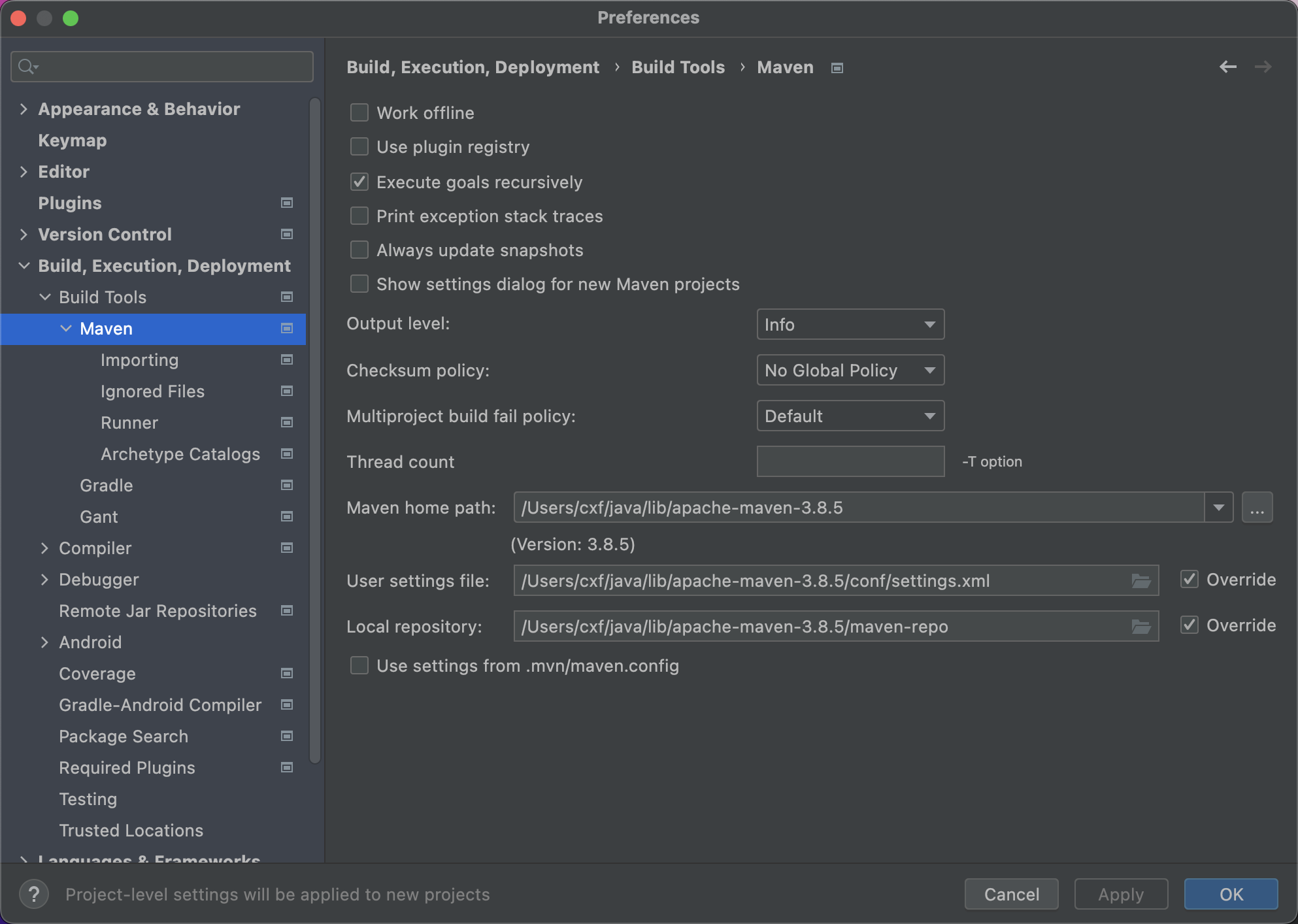This screenshot has width=1298, height=924.
Task: Click project-level icon next to Coverage
Action: (x=286, y=673)
